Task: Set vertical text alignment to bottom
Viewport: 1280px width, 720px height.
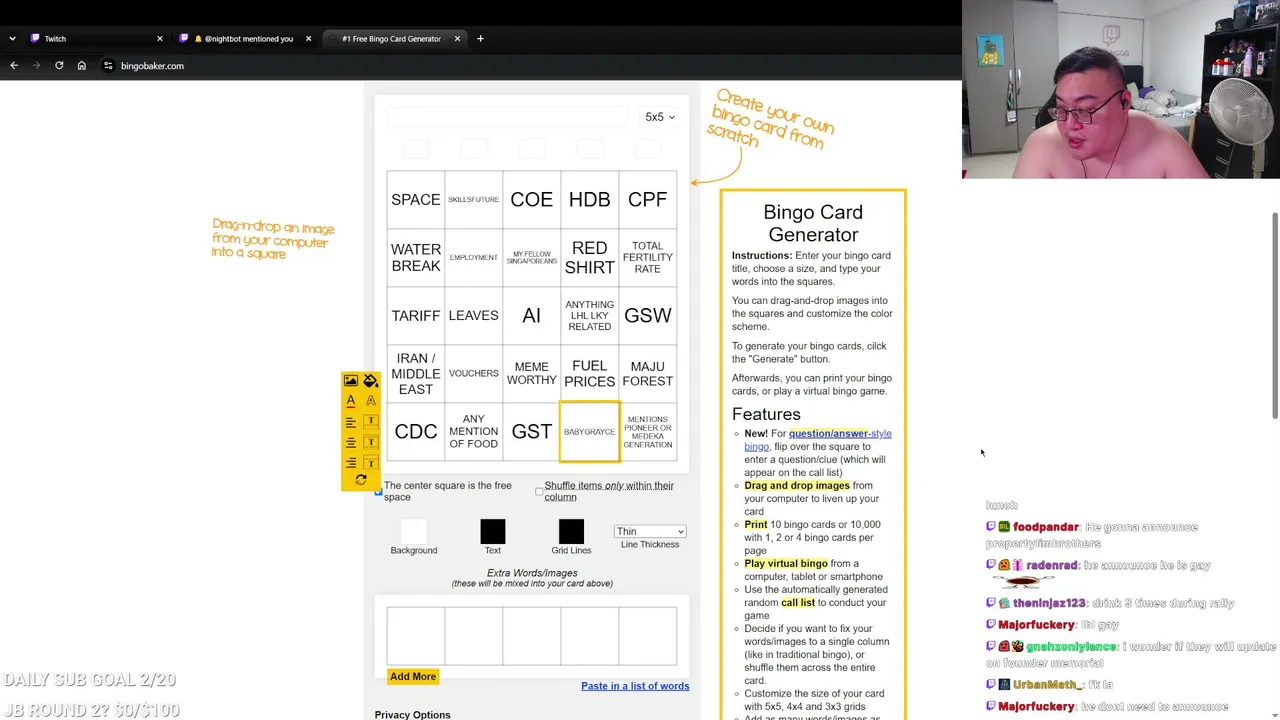Action: click(371, 463)
